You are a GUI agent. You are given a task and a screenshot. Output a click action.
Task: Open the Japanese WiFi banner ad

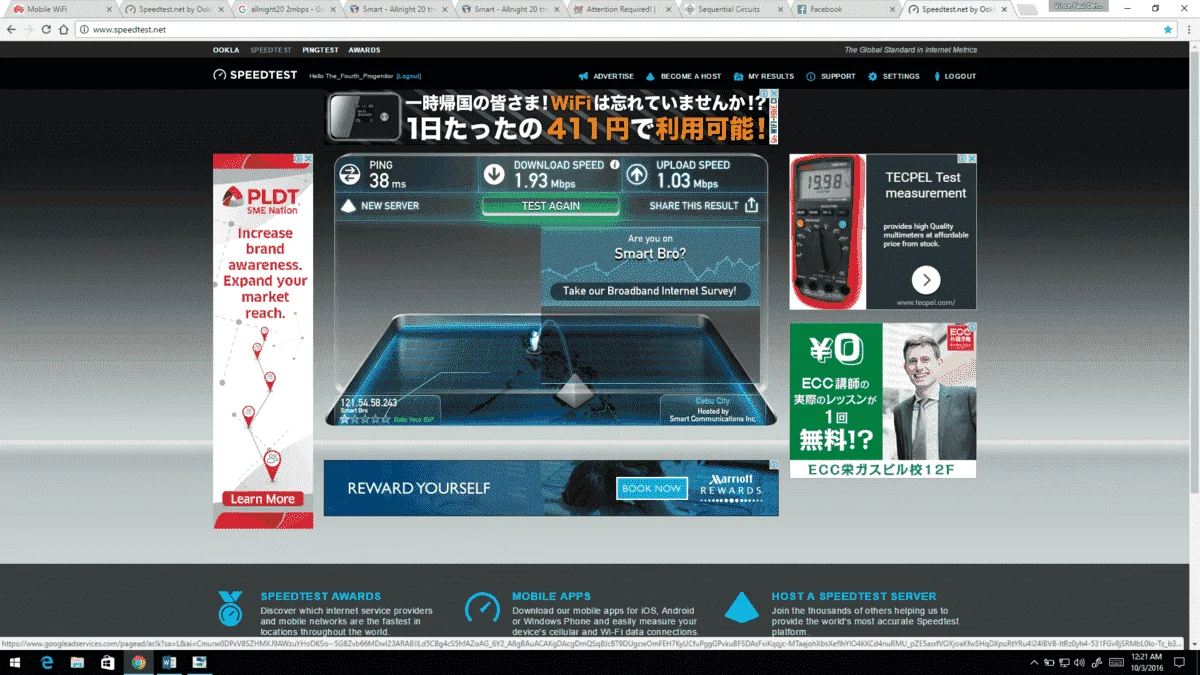click(551, 117)
